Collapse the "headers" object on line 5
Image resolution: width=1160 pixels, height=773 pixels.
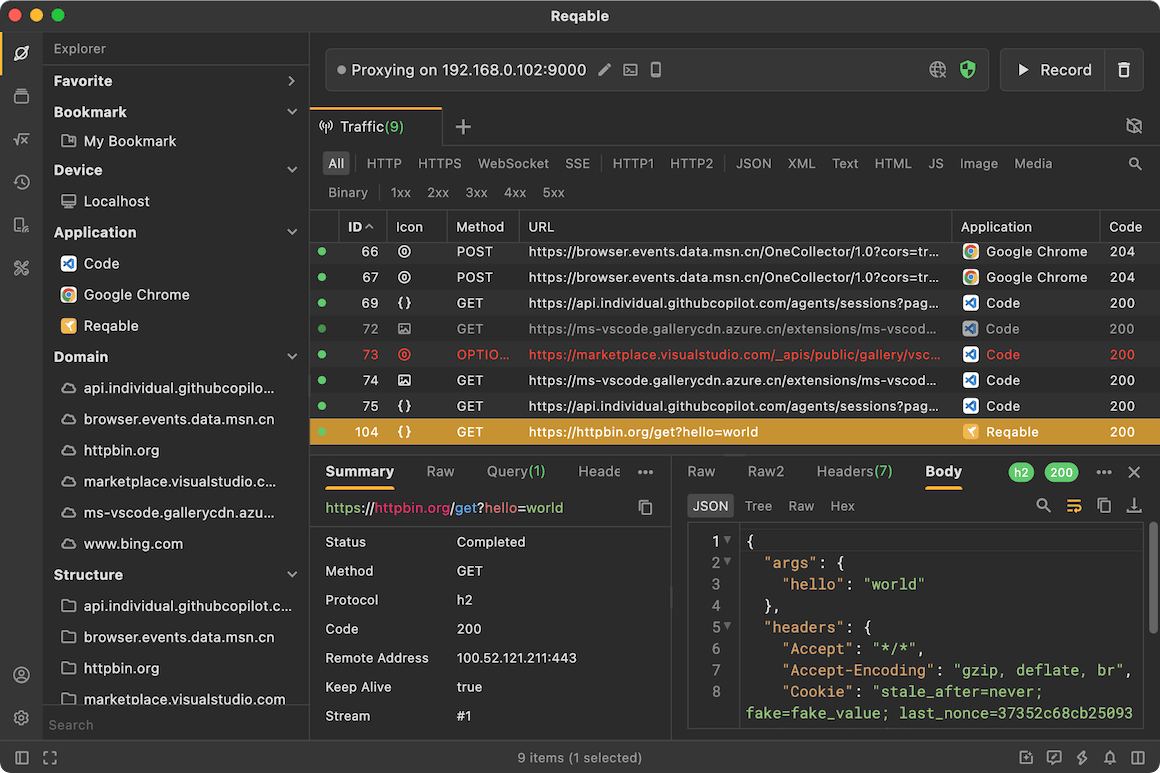coord(728,626)
